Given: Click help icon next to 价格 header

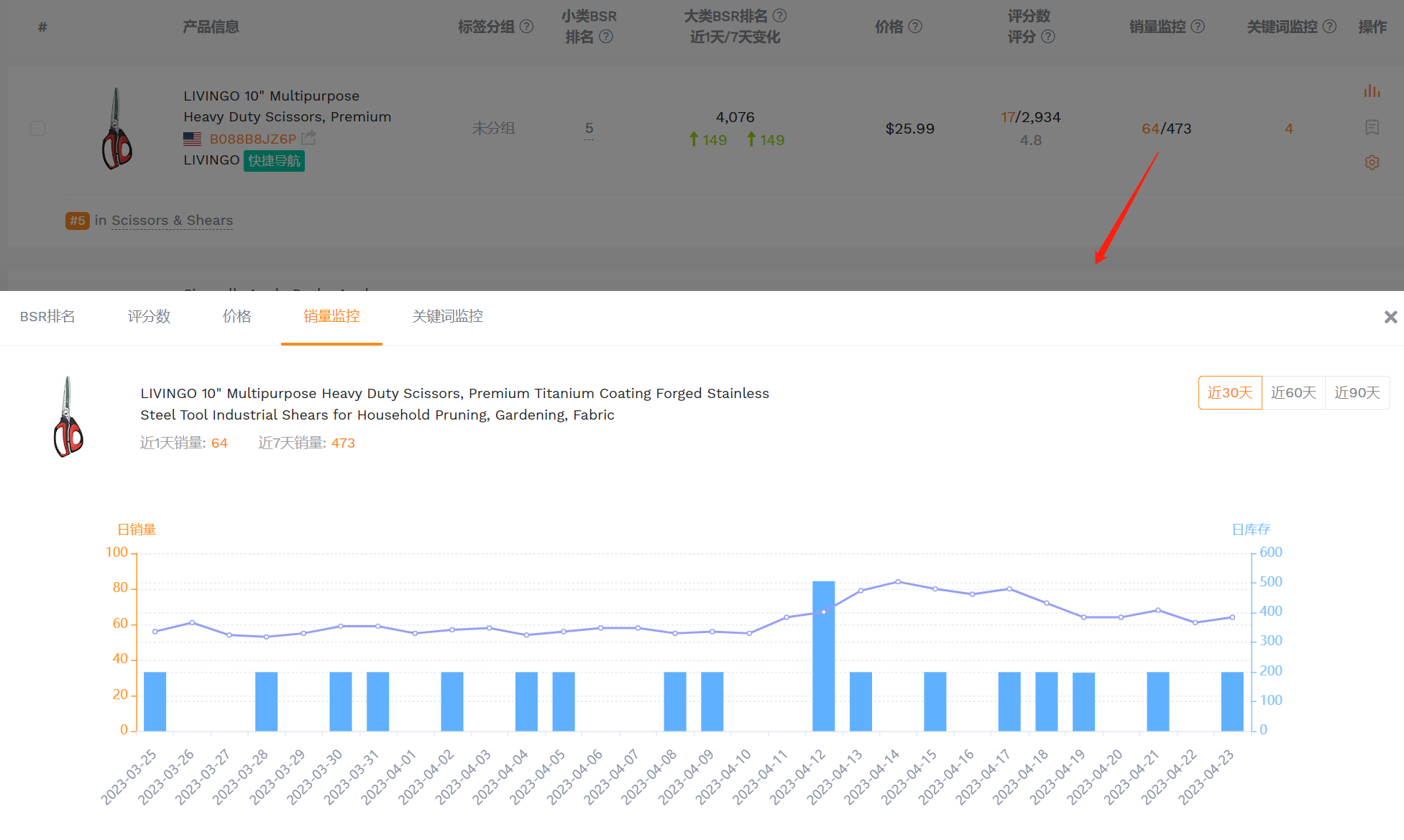Looking at the screenshot, I should tap(915, 27).
